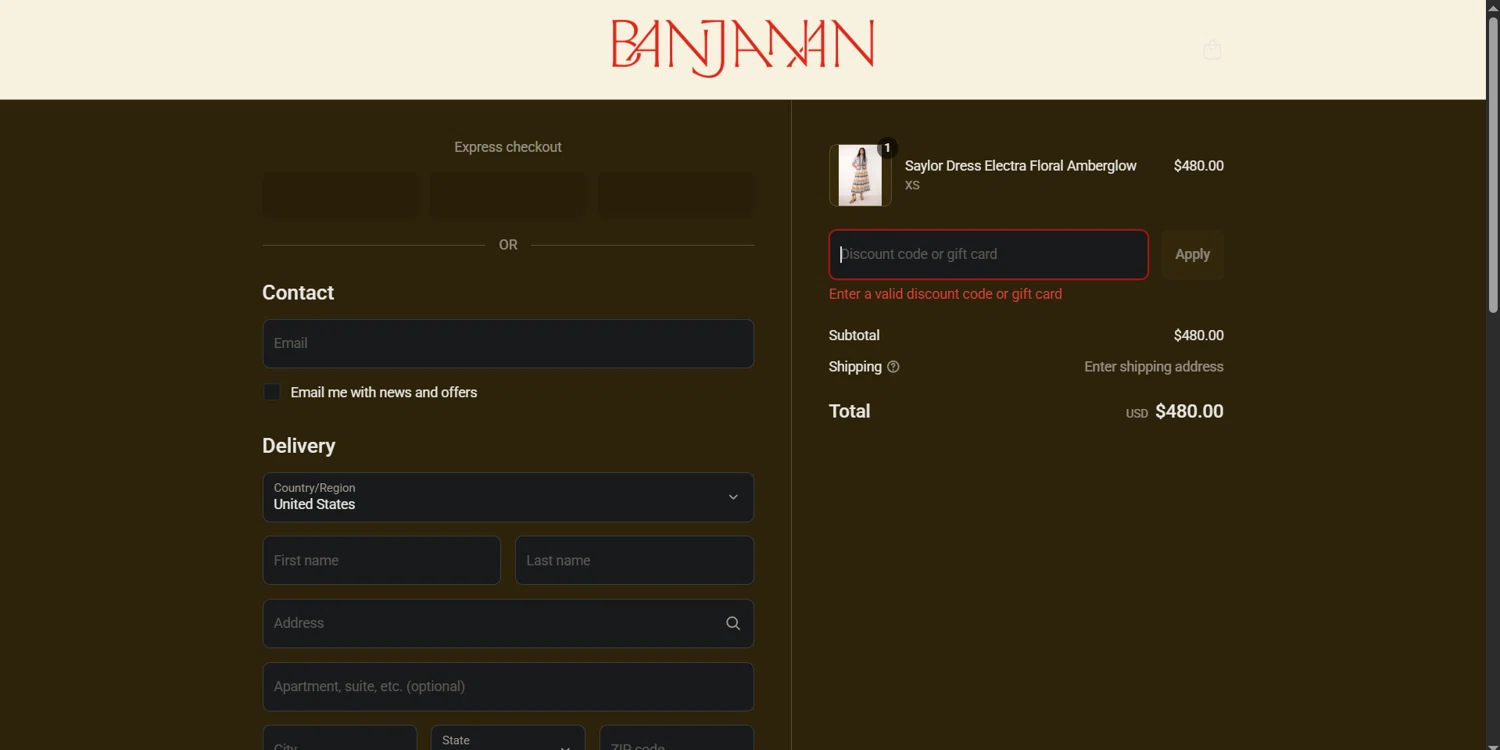1500x750 pixels.
Task: Click the Delivery heading
Action: [299, 446]
